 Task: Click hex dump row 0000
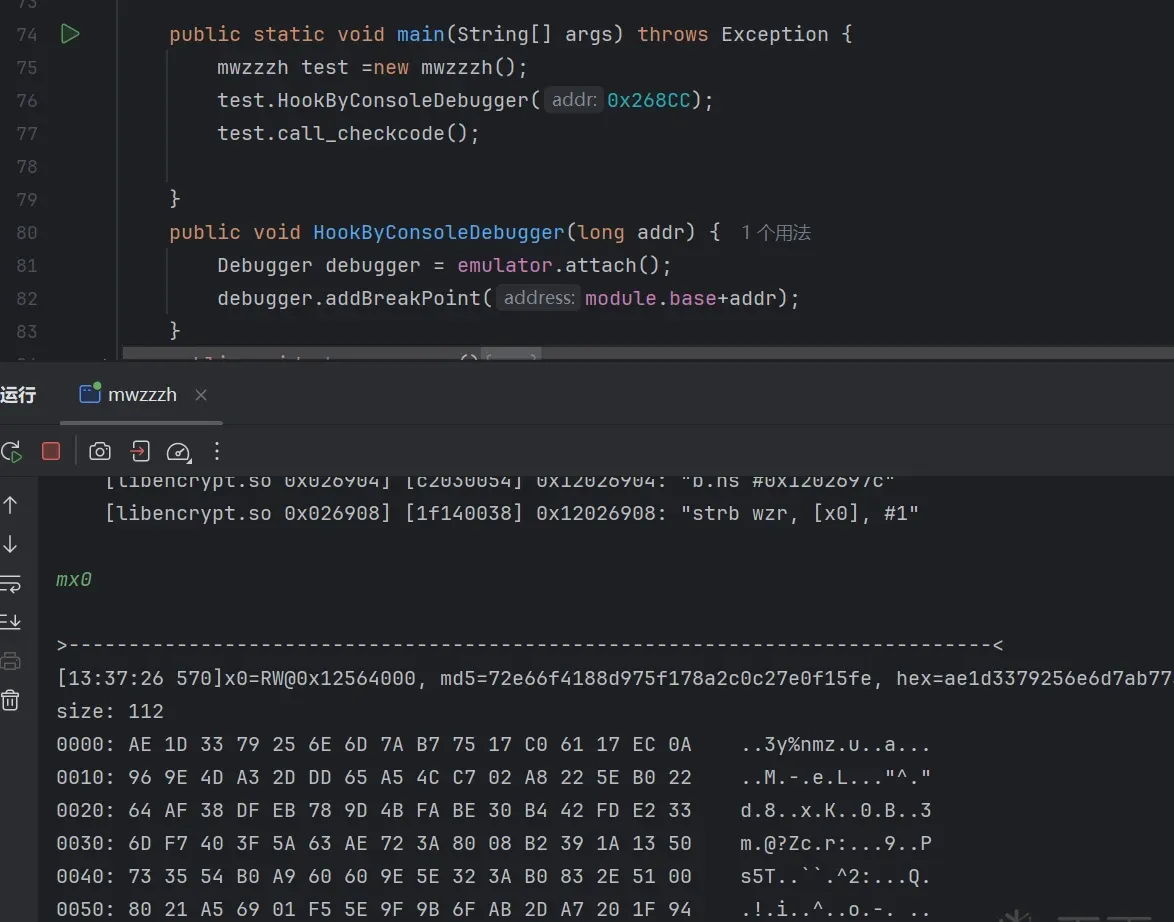[493, 744]
